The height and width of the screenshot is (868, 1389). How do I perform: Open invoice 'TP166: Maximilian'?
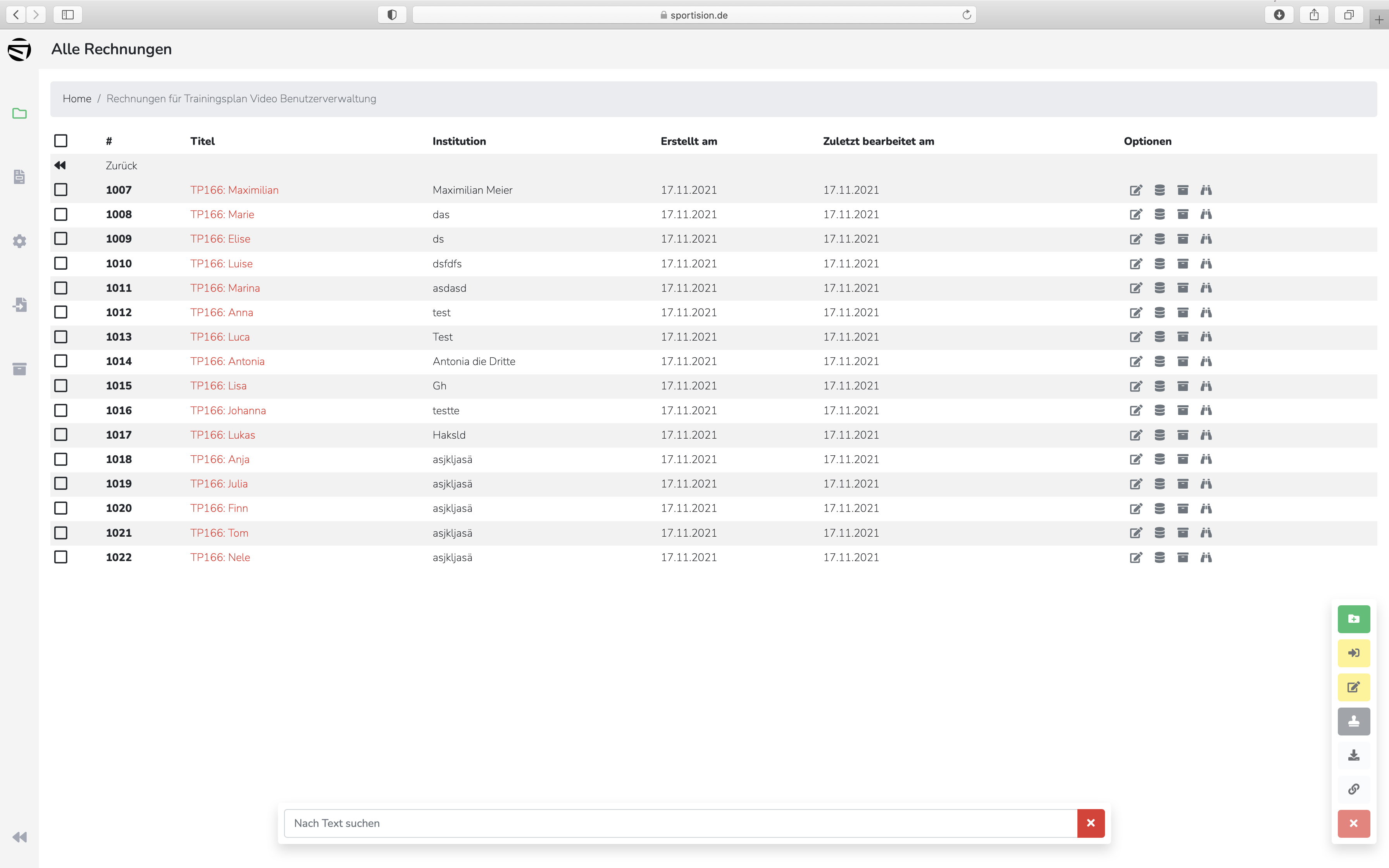(x=234, y=190)
